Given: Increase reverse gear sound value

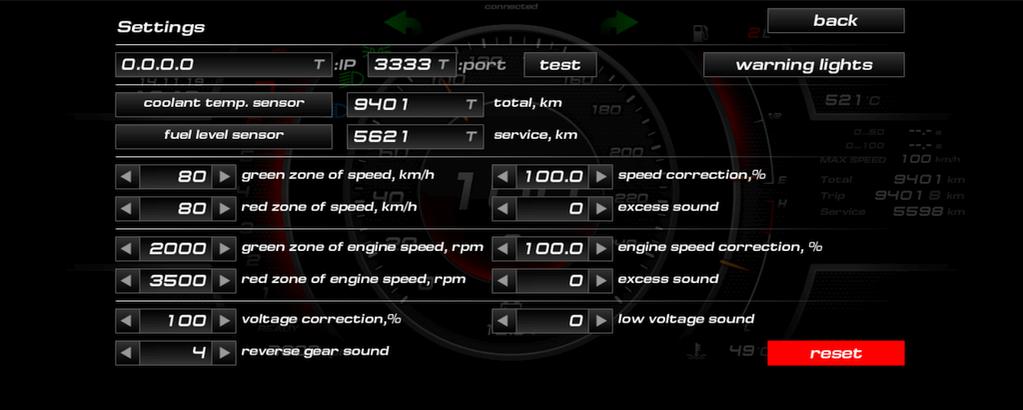Looking at the screenshot, I should (224, 353).
